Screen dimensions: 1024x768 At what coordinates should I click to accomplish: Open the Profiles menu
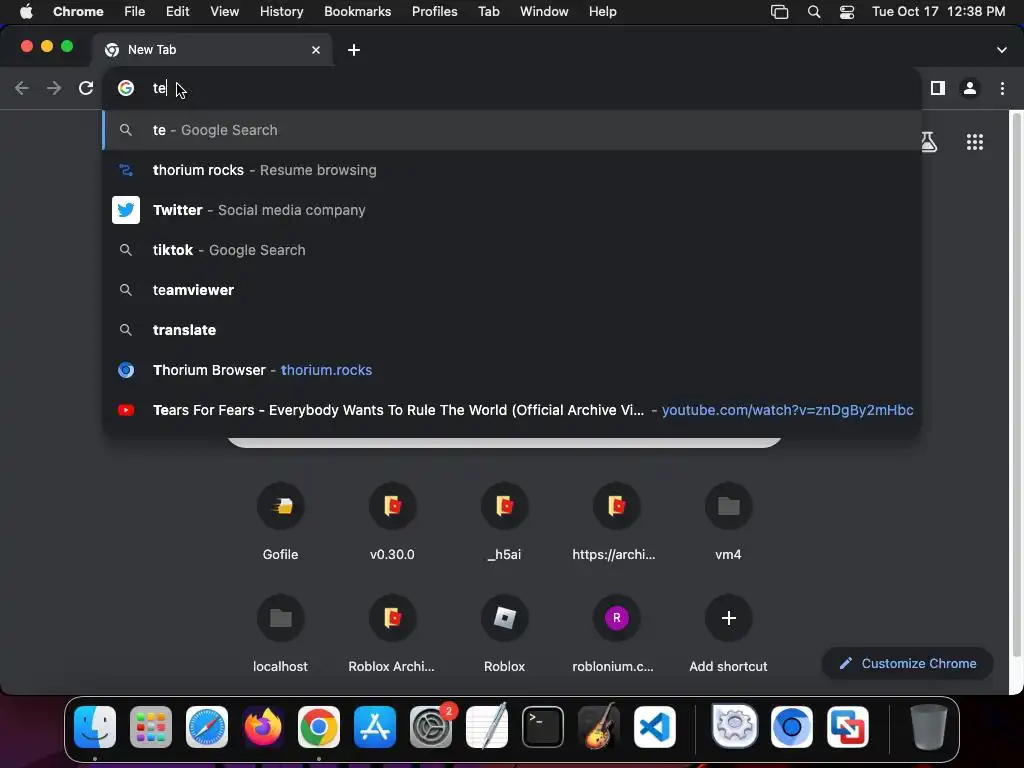coord(434,12)
